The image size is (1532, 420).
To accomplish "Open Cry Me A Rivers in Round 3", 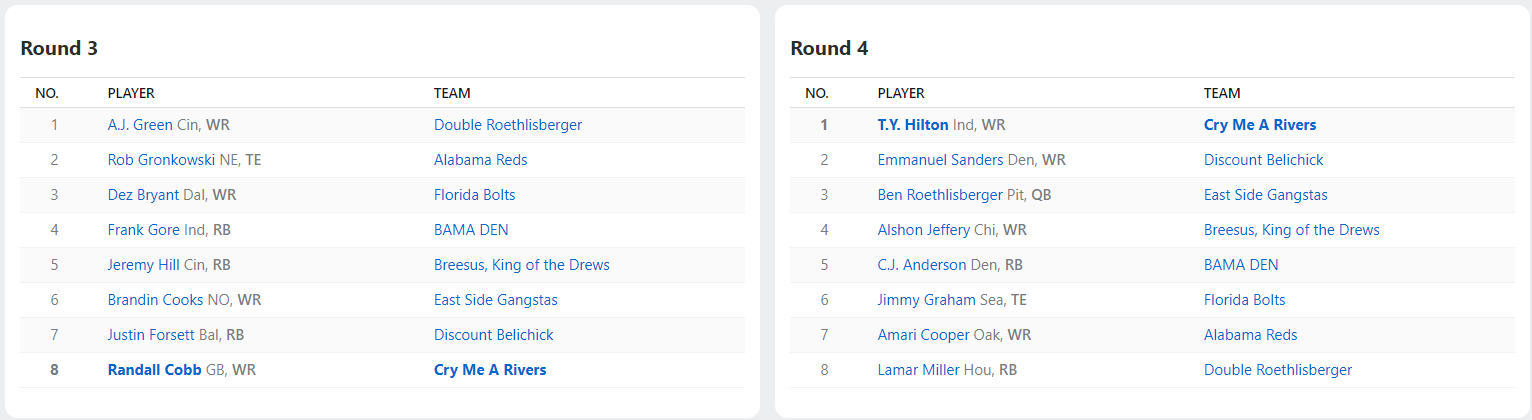I will tap(490, 370).
